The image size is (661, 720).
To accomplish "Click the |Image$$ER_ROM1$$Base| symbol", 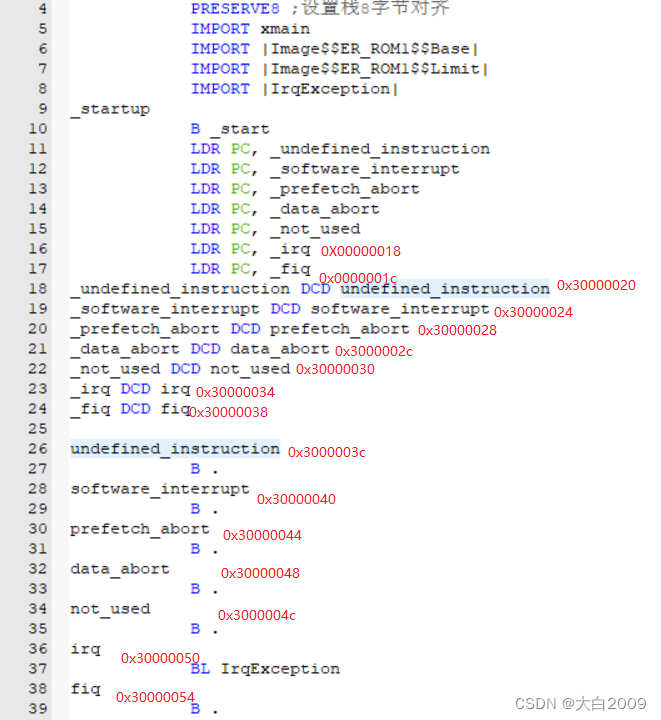I will pyautogui.click(x=370, y=49).
